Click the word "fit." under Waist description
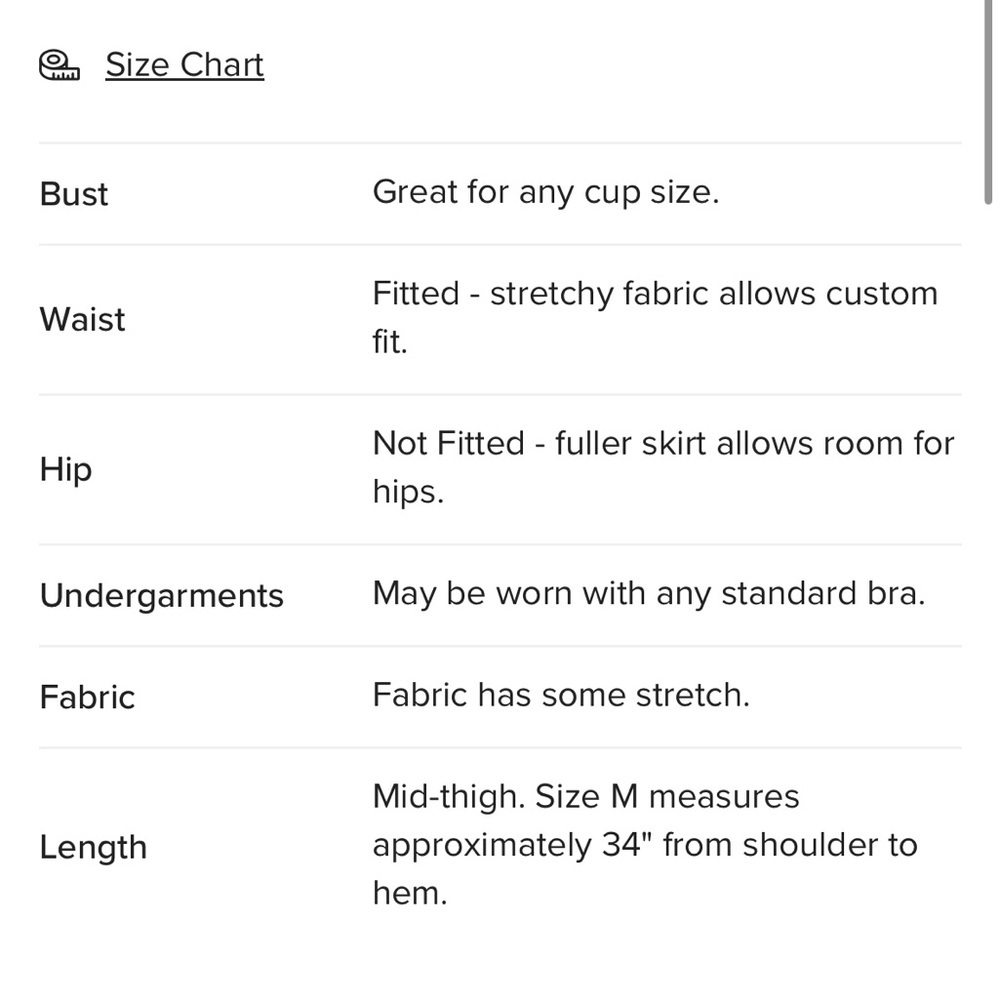Screen dimensions: 1000x1000 coord(390,342)
